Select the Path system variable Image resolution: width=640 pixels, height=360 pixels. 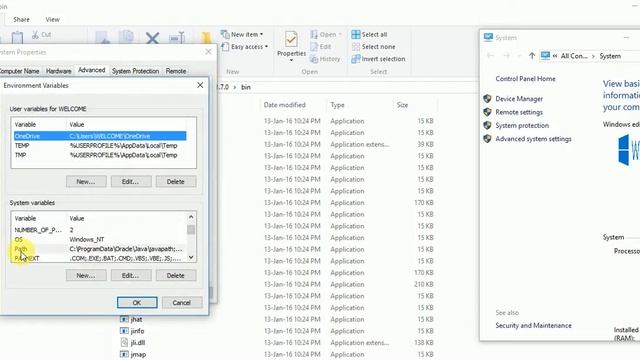click(x=100, y=249)
